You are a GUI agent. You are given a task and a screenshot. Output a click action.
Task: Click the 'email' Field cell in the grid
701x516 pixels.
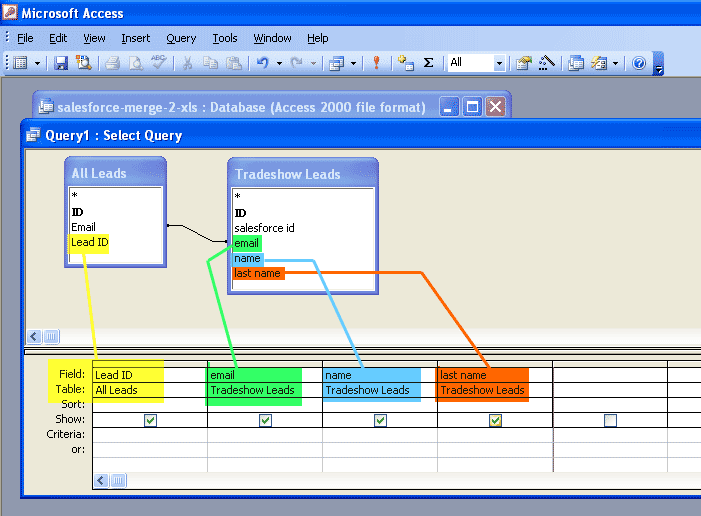coord(265,375)
